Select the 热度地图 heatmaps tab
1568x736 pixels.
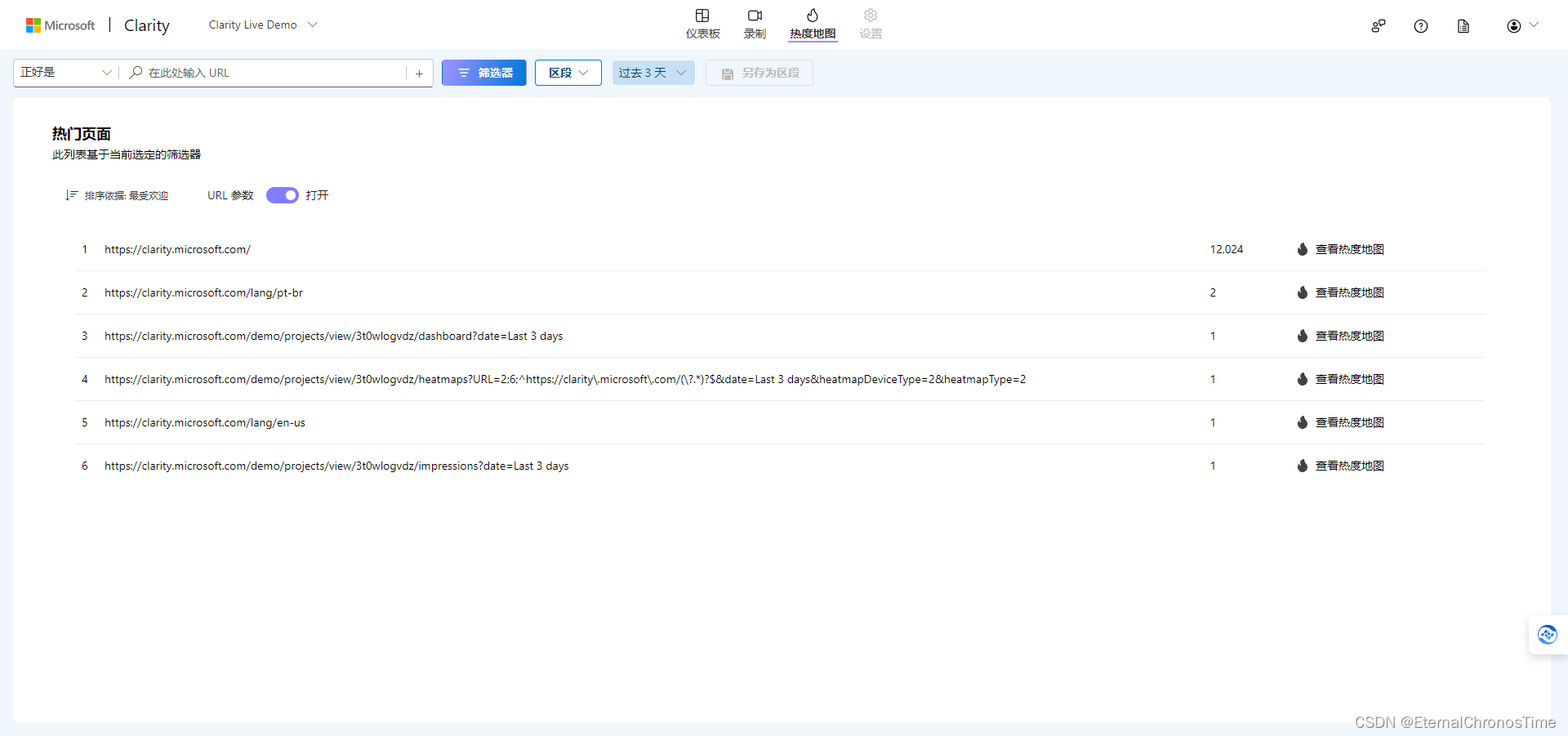coord(813,24)
